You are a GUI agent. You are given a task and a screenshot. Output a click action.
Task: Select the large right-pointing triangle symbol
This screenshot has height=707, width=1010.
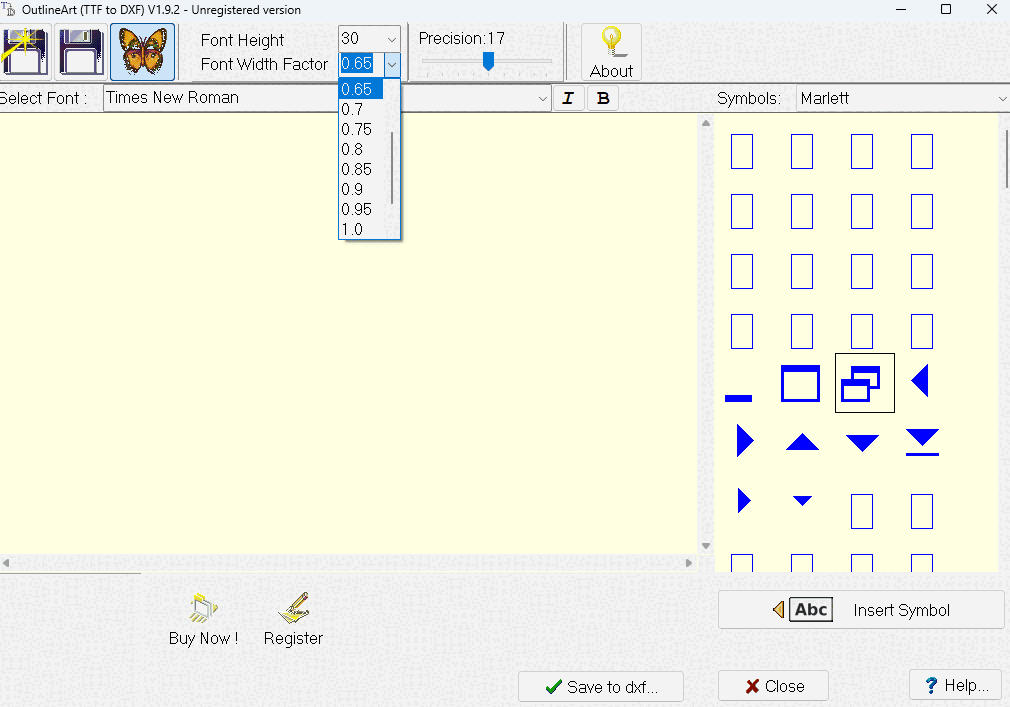point(745,441)
